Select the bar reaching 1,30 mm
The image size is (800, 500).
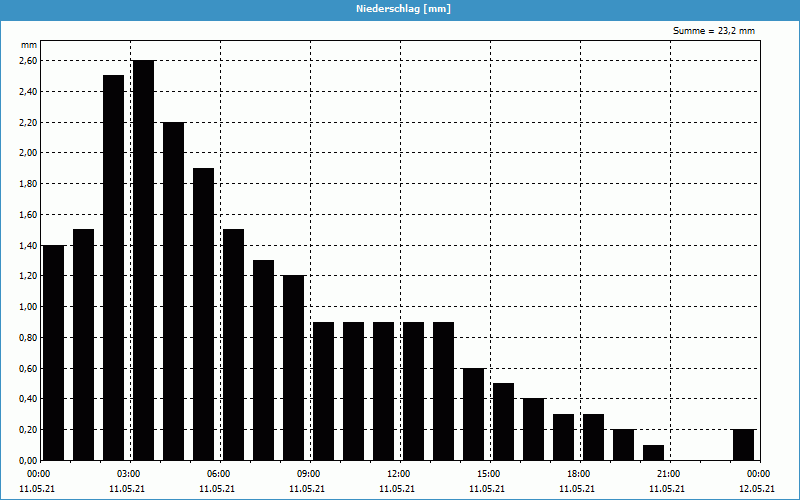click(x=263, y=360)
